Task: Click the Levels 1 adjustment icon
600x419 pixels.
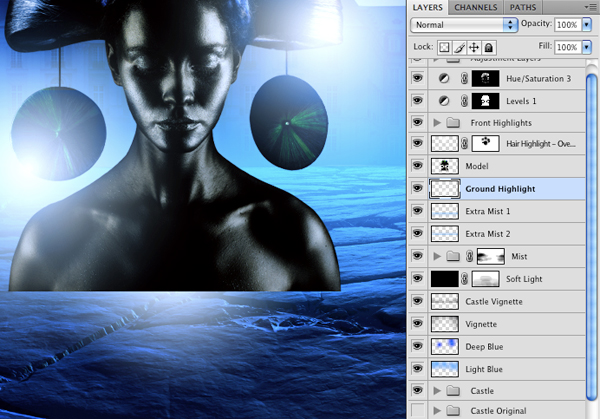Action: point(444,101)
